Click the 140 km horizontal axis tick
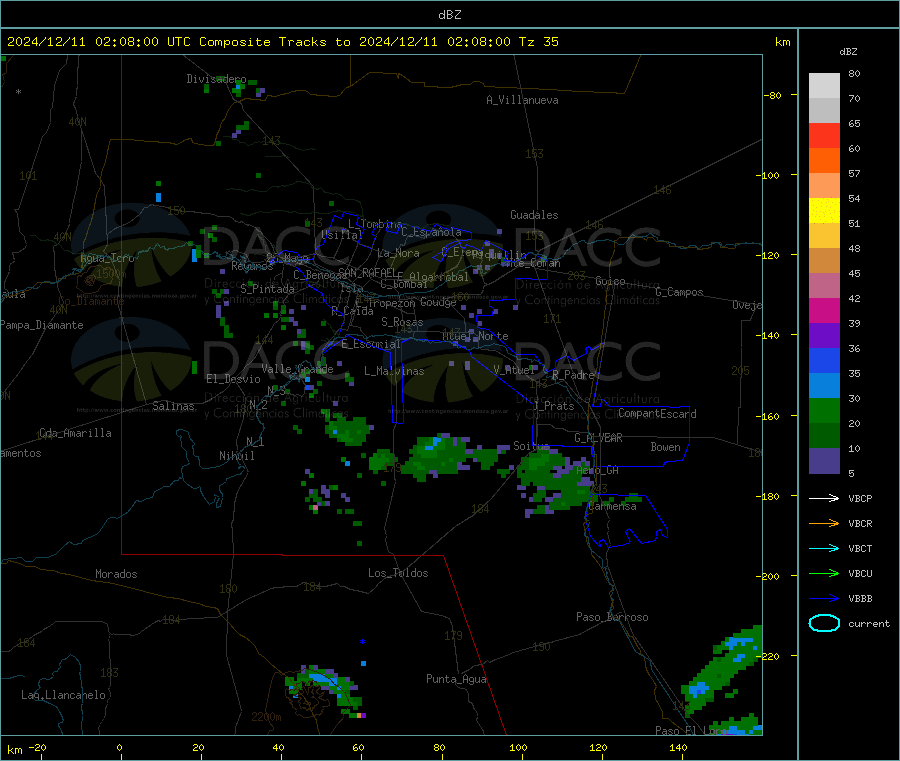The width and height of the screenshot is (900, 761). (678, 747)
